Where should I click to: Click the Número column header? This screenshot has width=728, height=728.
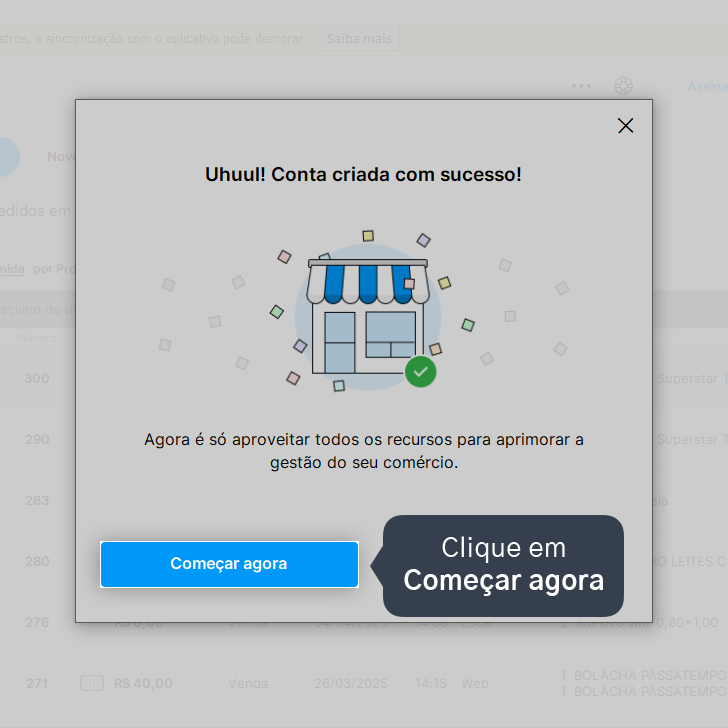click(x=36, y=338)
